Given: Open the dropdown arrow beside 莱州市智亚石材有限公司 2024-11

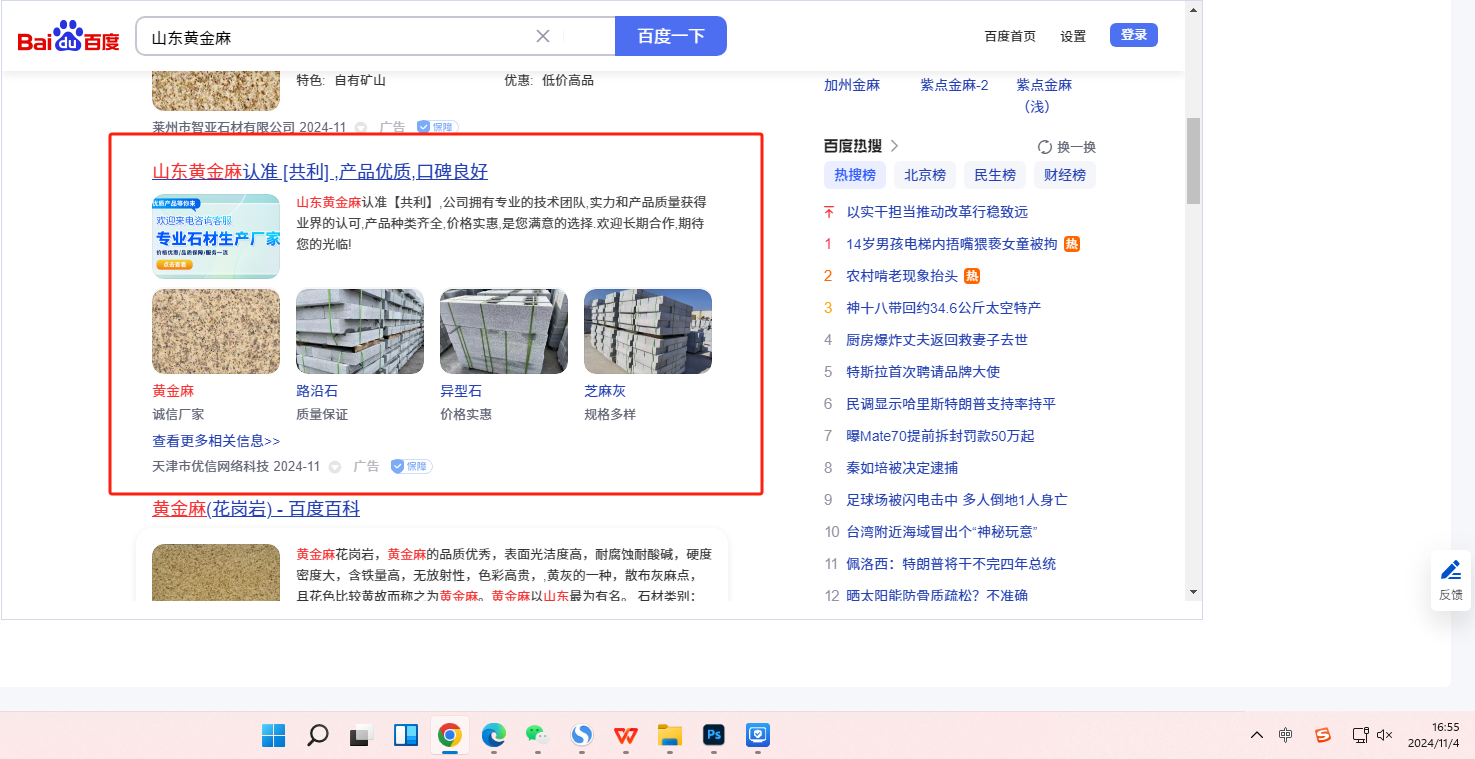Looking at the screenshot, I should 361,128.
